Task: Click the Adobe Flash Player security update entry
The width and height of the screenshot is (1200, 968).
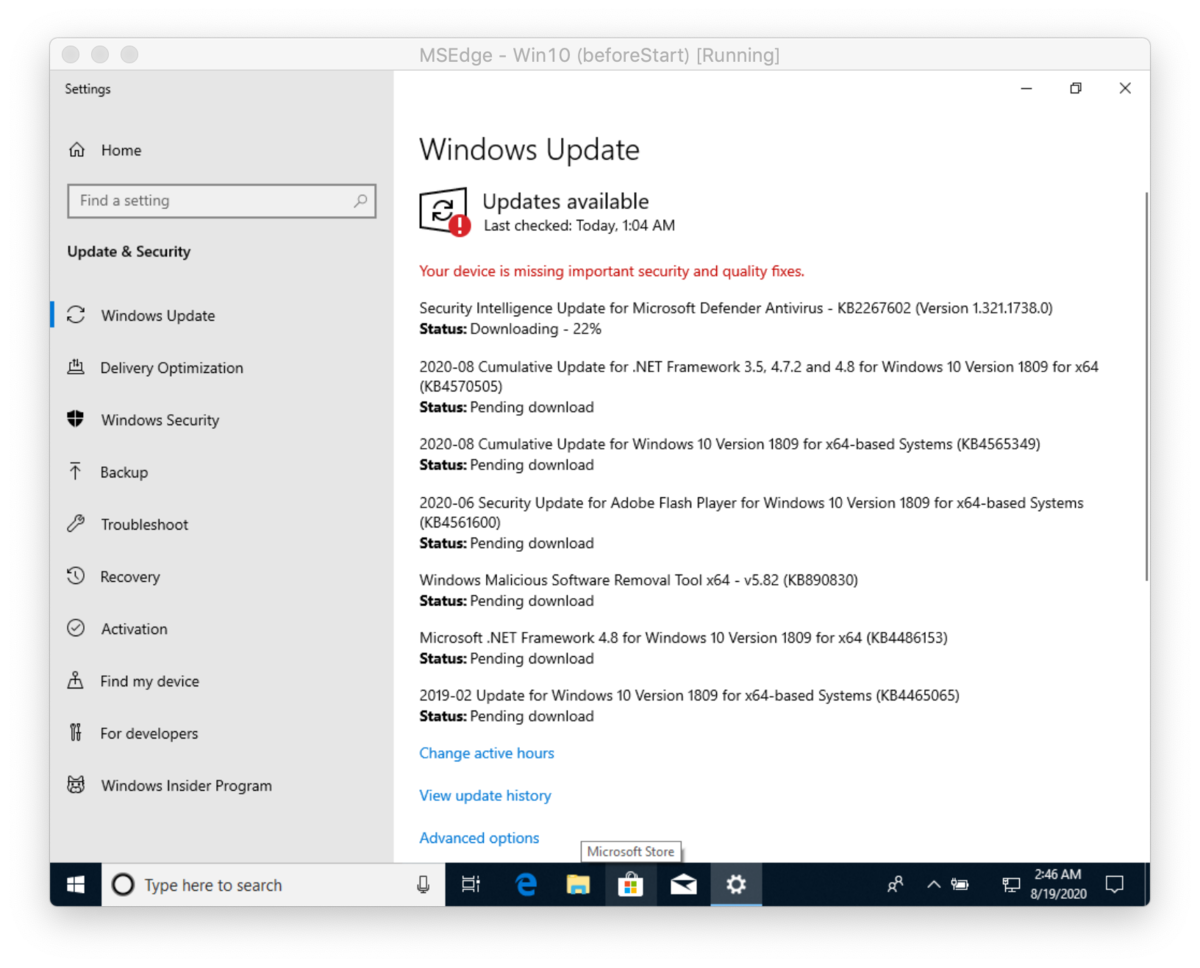Action: coord(751,512)
